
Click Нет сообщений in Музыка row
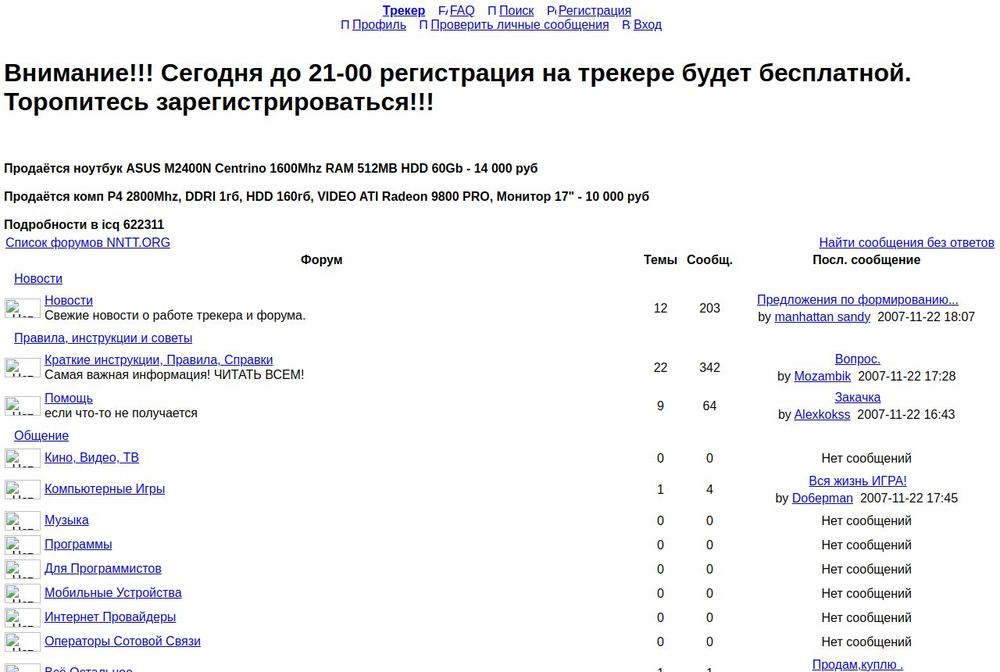coord(866,521)
